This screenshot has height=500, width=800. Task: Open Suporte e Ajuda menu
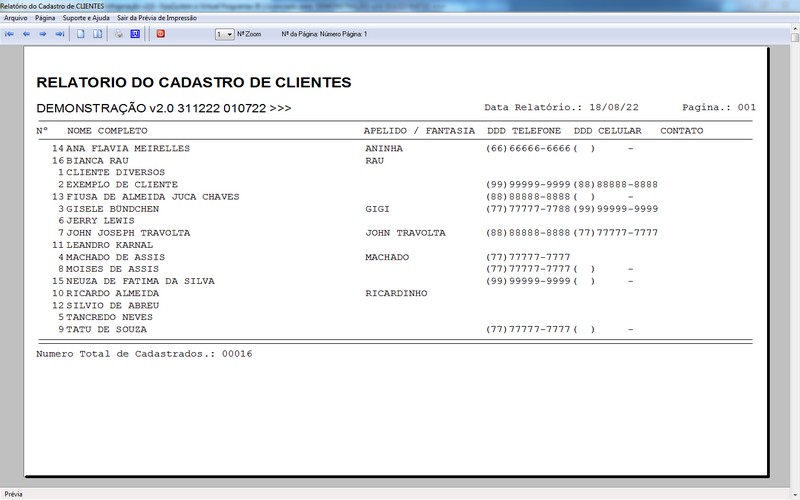[86, 18]
